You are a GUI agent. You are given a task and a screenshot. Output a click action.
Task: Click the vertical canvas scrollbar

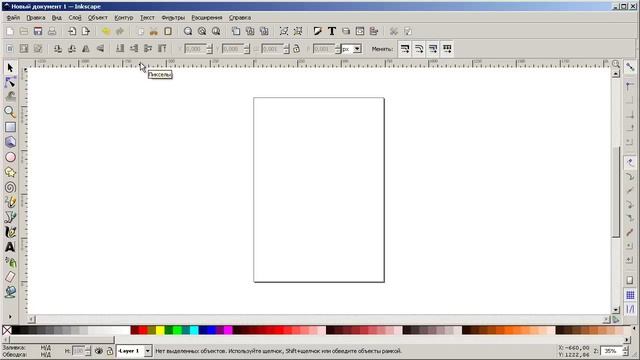coord(616,192)
